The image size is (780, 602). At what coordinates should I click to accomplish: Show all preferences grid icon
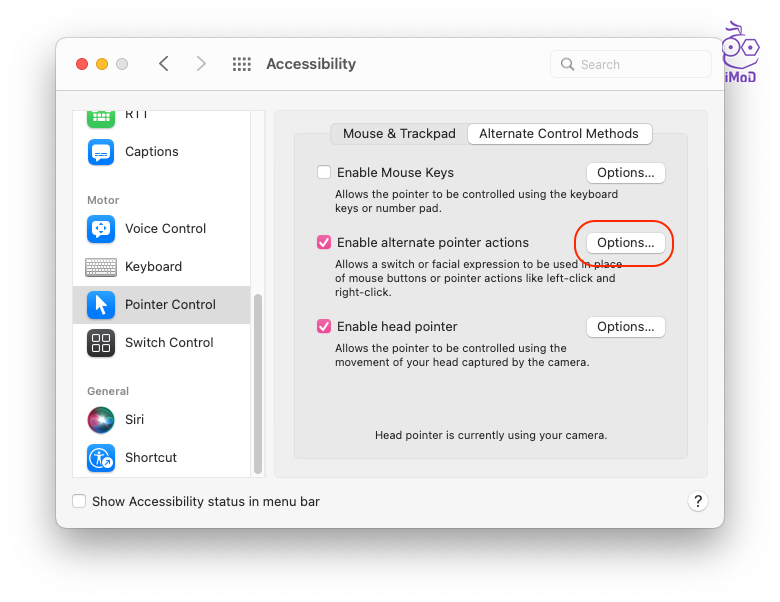tap(242, 64)
